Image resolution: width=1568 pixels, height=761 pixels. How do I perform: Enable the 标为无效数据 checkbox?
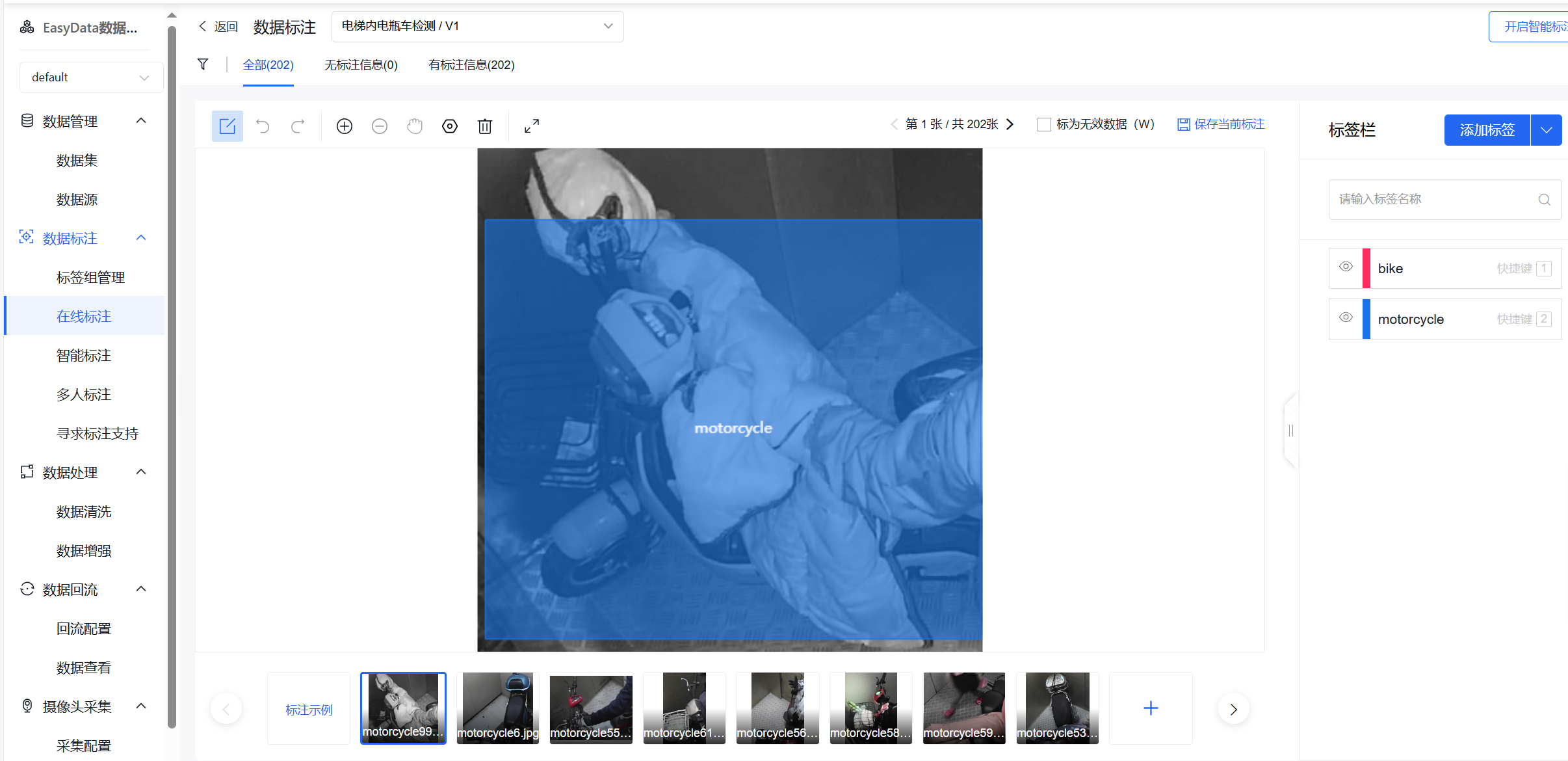(x=1044, y=124)
